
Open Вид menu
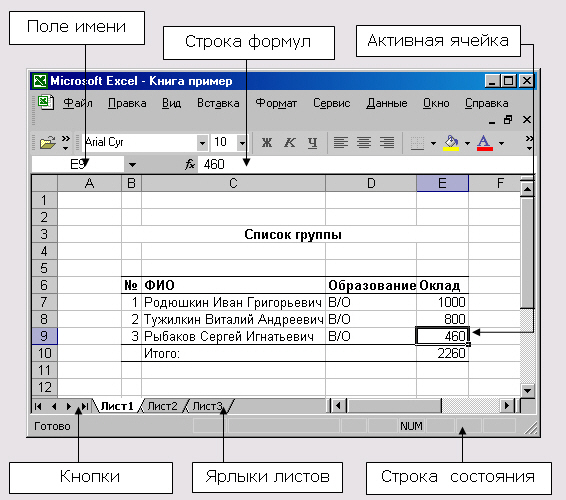pos(171,103)
